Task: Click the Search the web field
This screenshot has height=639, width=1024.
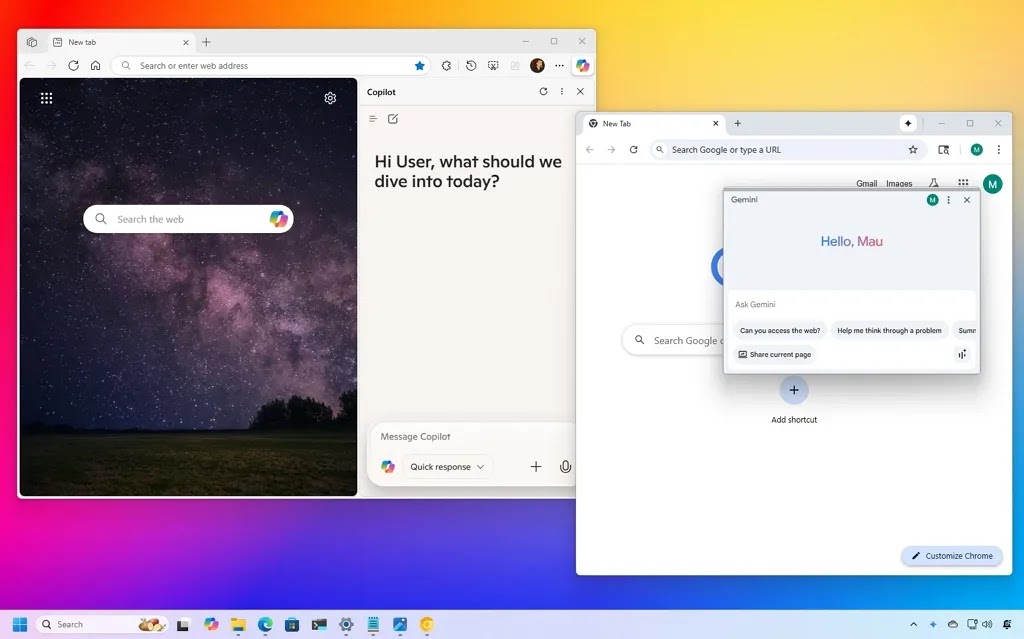Action: (188, 219)
